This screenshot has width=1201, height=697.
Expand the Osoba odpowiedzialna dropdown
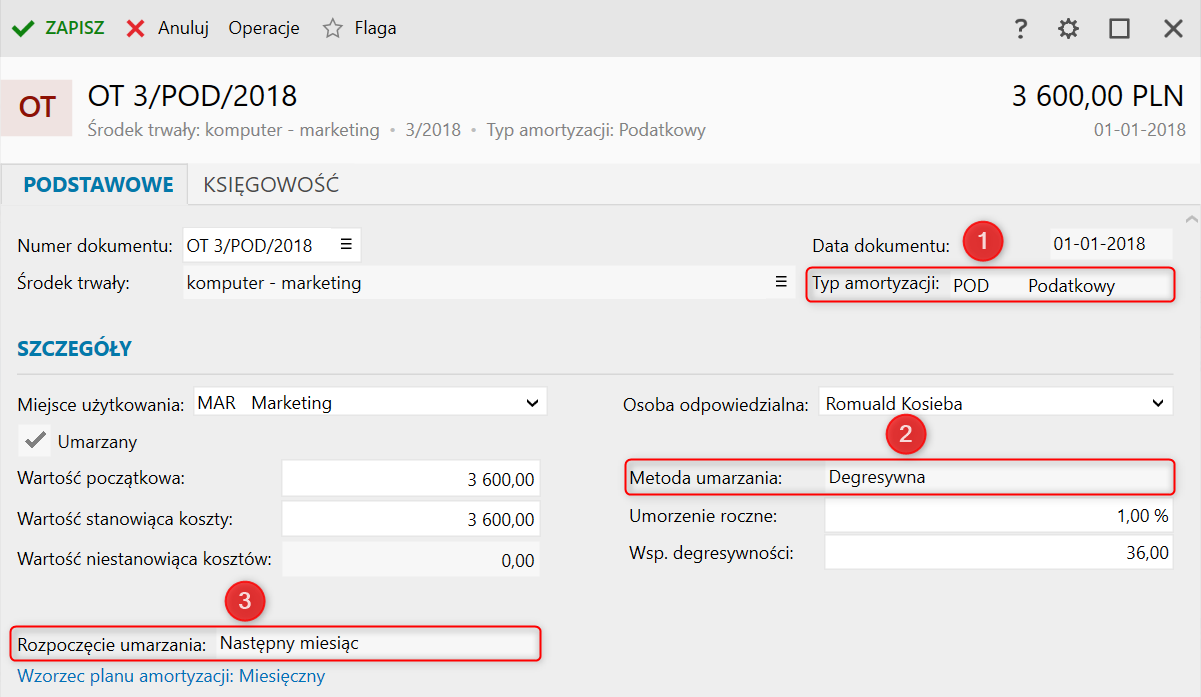(x=1158, y=404)
